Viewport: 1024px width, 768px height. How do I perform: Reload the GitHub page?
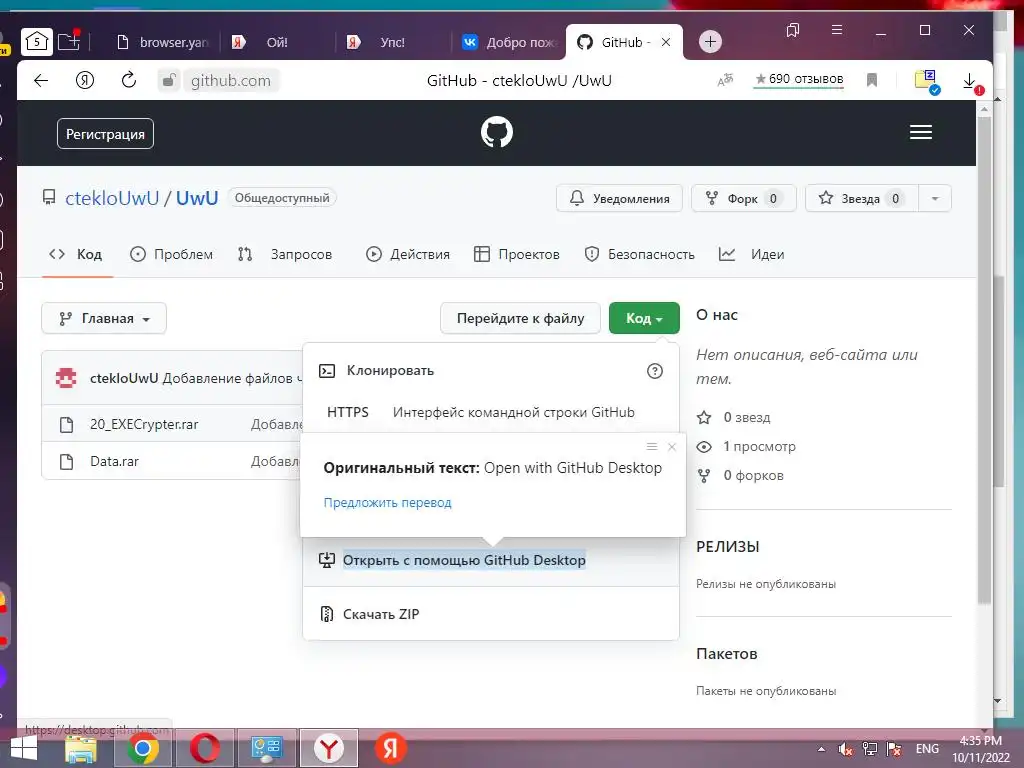coord(129,80)
